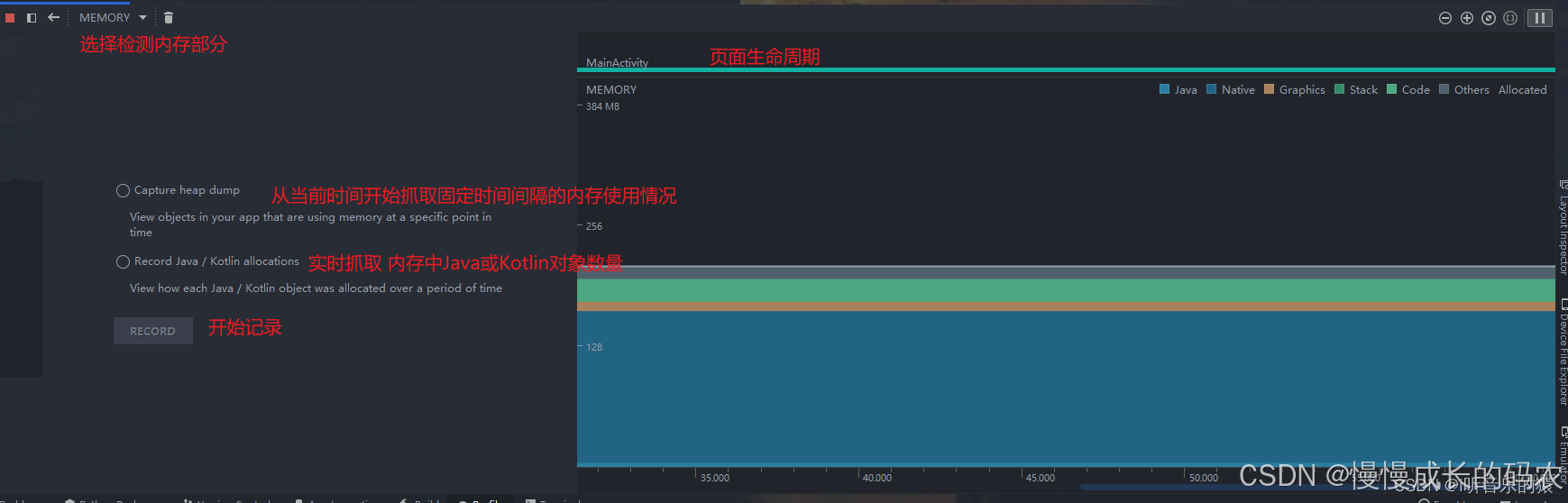Viewport: 1568px width, 503px height.
Task: Click the Allocated legend label
Action: pos(1523,89)
